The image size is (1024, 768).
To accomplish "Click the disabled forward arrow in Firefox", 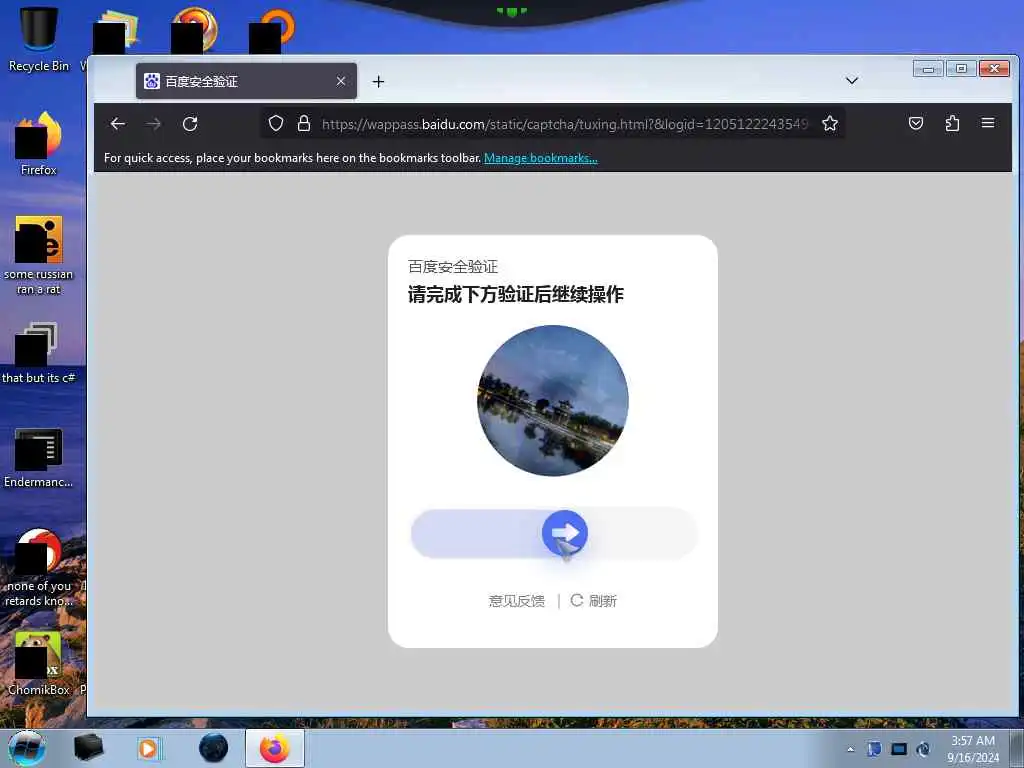I will click(x=153, y=123).
